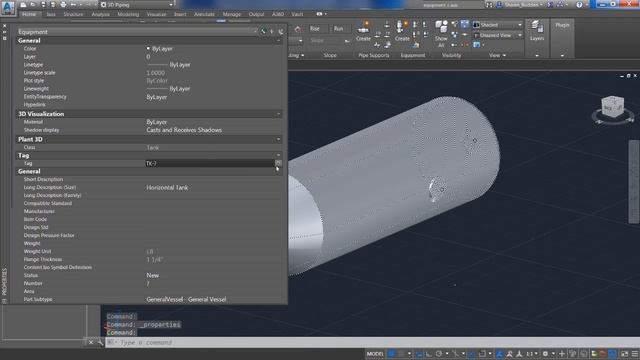Image resolution: width=640 pixels, height=360 pixels.
Task: Click the Manufacturer property row
Action: (149, 211)
